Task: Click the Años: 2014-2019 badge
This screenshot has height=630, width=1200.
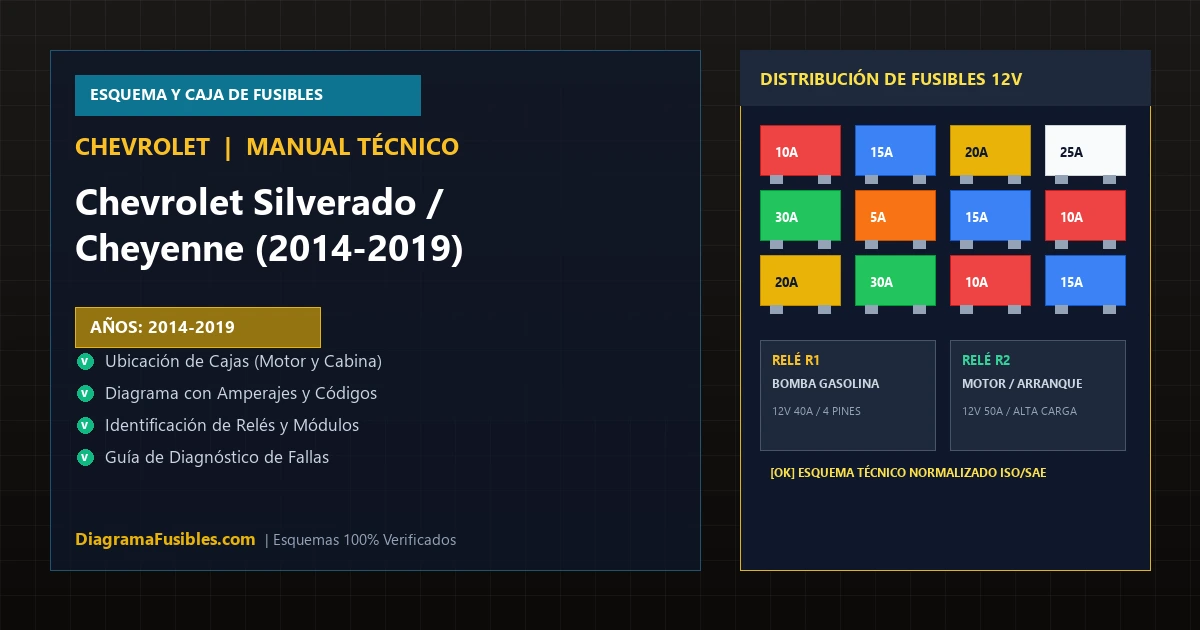Action: point(198,327)
